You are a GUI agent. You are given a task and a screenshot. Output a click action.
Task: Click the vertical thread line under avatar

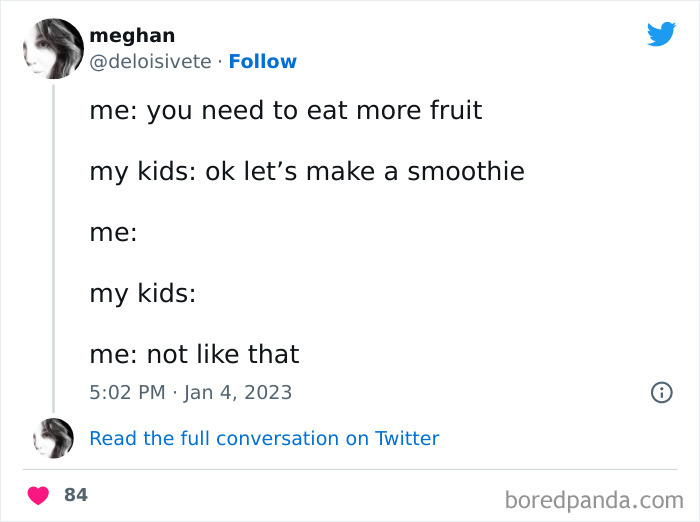52,250
